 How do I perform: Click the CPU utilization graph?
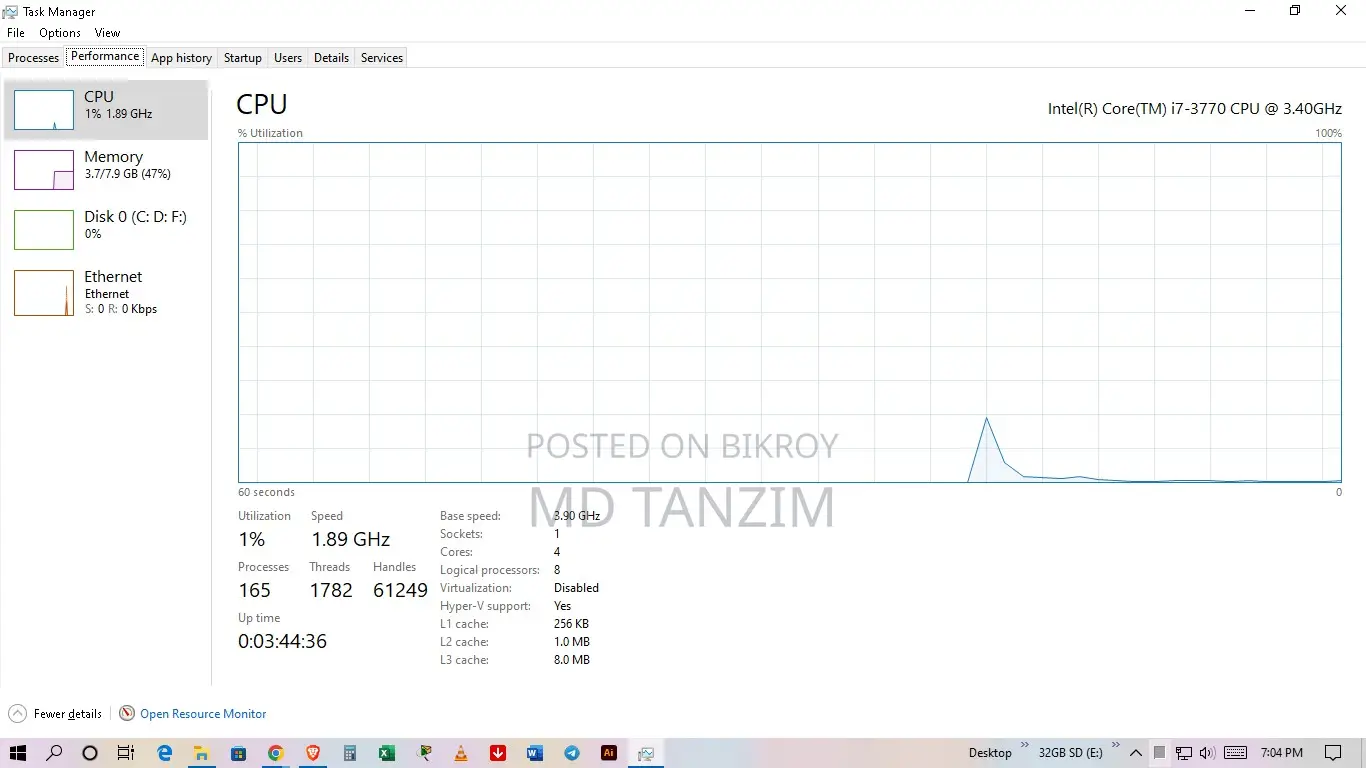(790, 312)
